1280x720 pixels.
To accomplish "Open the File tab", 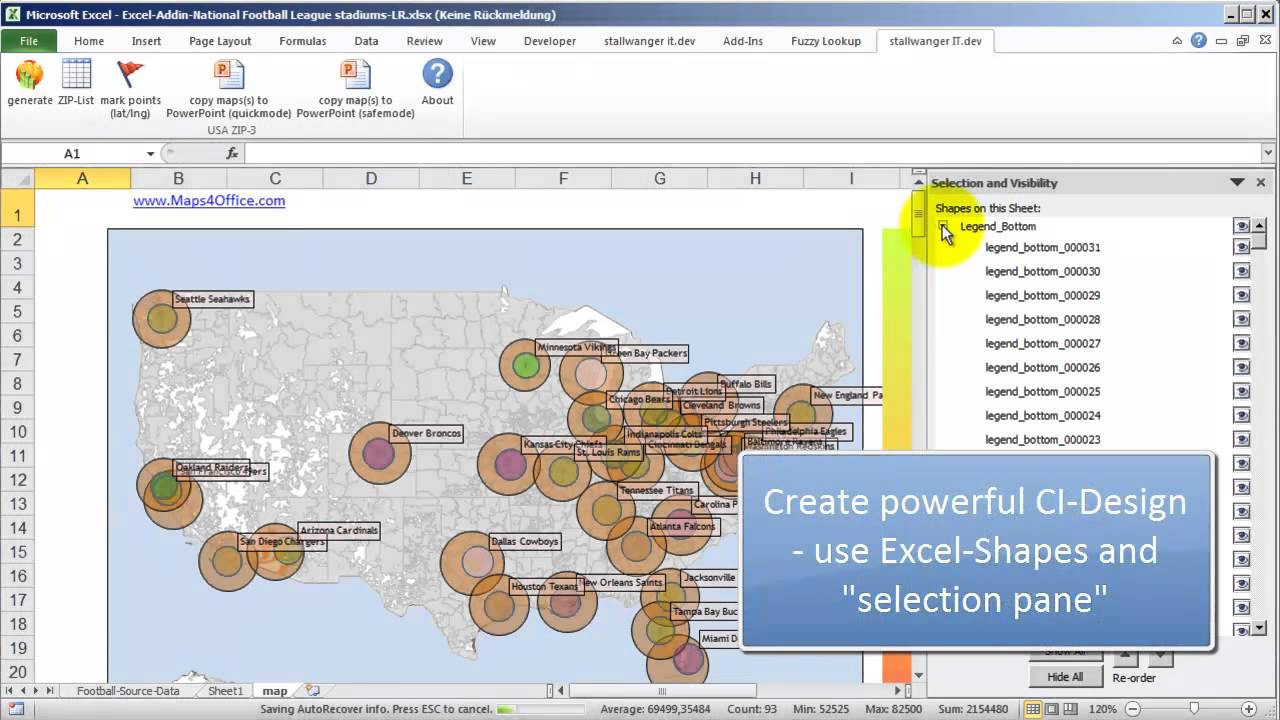I will click(29, 41).
